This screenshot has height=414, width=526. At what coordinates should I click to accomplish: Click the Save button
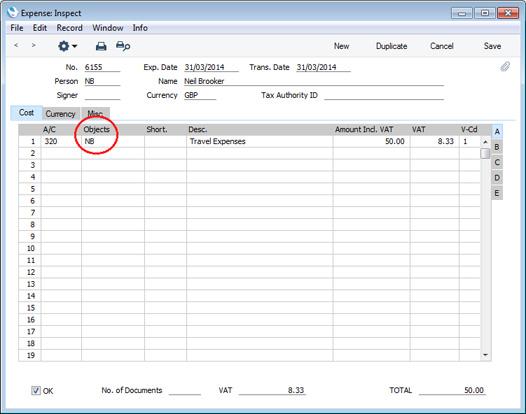pyautogui.click(x=492, y=46)
